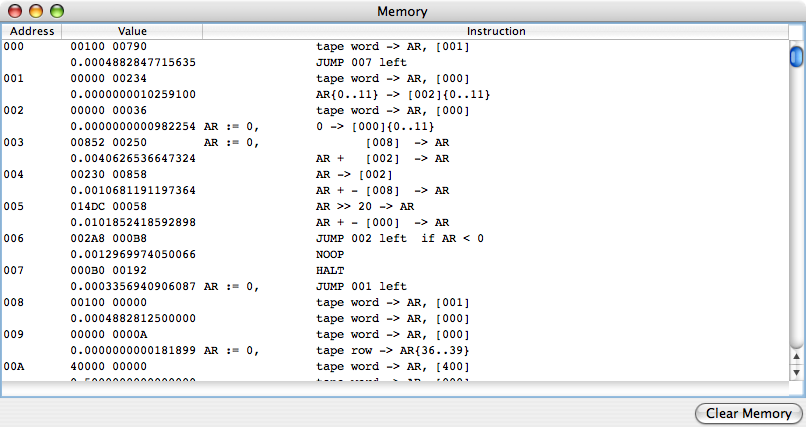Click instruction JUMP 002 left if AR < 0

pyautogui.click(x=400, y=238)
